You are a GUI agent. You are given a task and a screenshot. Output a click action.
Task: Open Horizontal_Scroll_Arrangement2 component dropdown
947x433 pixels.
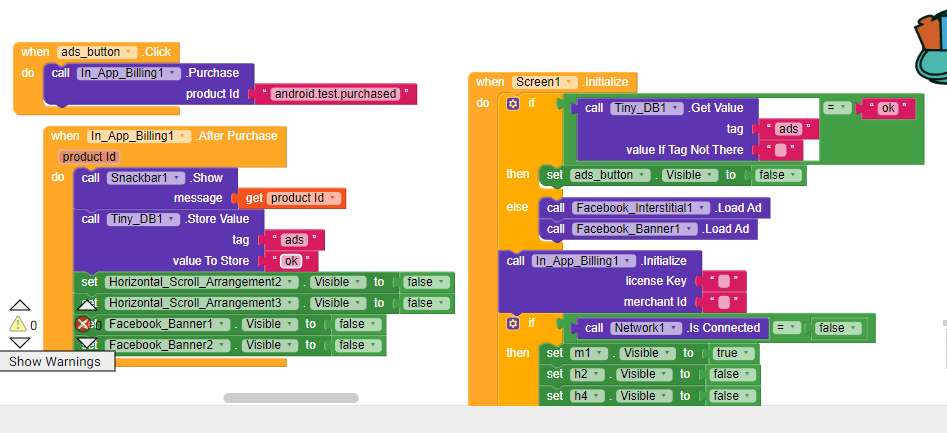(x=202, y=282)
